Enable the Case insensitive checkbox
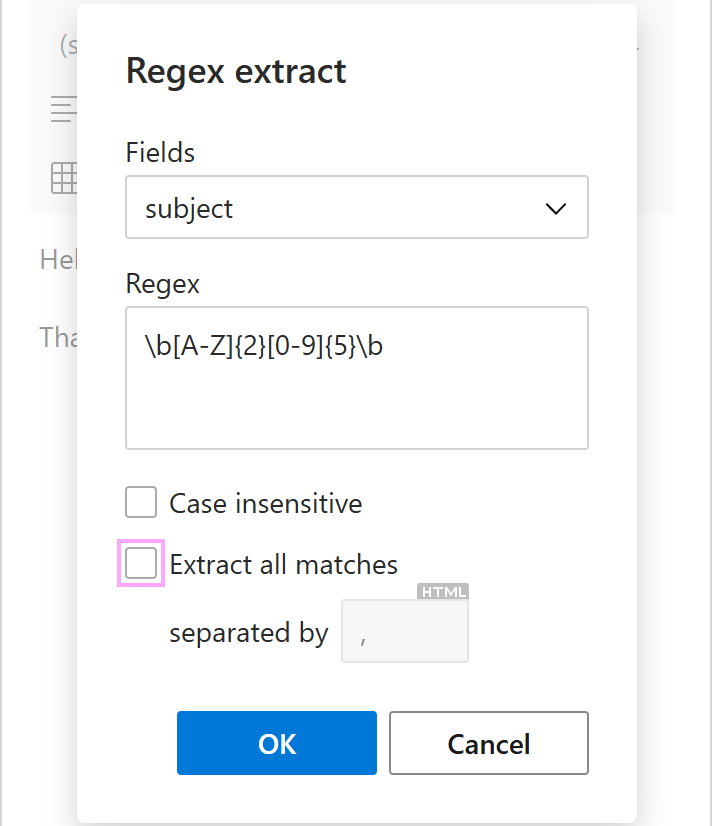 141,502
